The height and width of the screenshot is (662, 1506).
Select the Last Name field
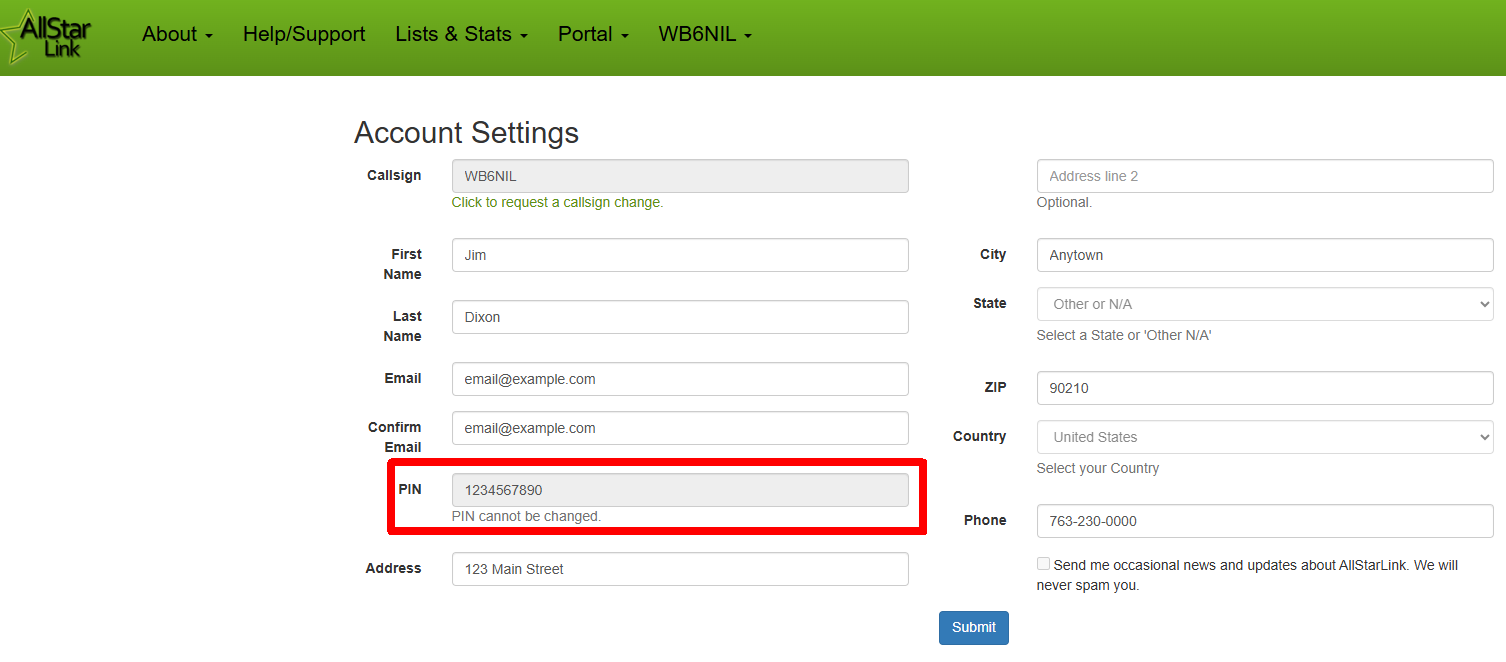click(680, 317)
